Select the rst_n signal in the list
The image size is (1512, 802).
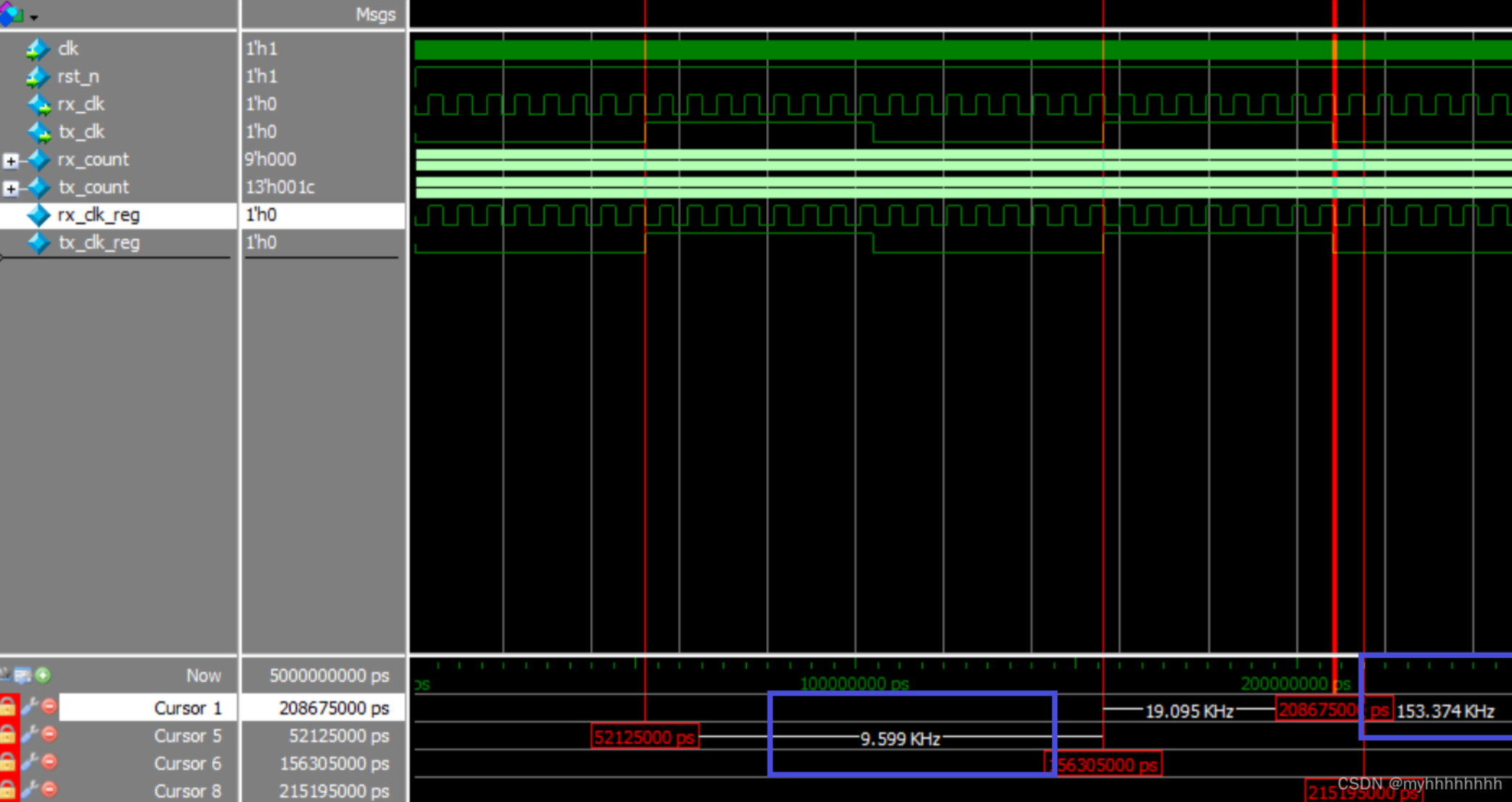[78, 76]
